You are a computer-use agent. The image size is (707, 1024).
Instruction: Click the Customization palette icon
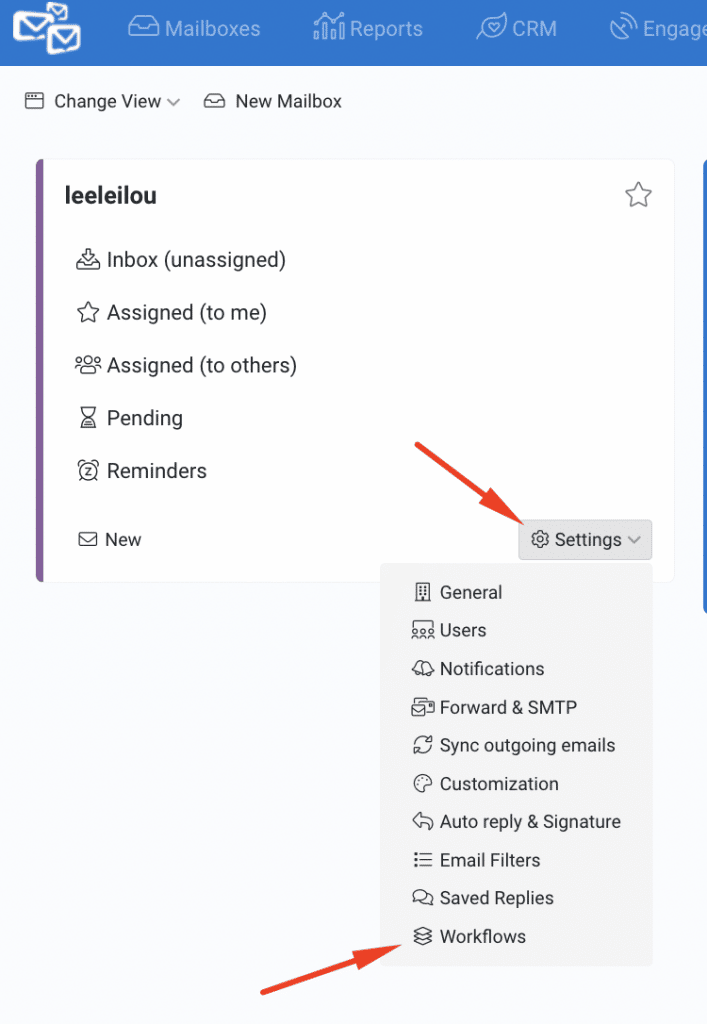point(423,784)
